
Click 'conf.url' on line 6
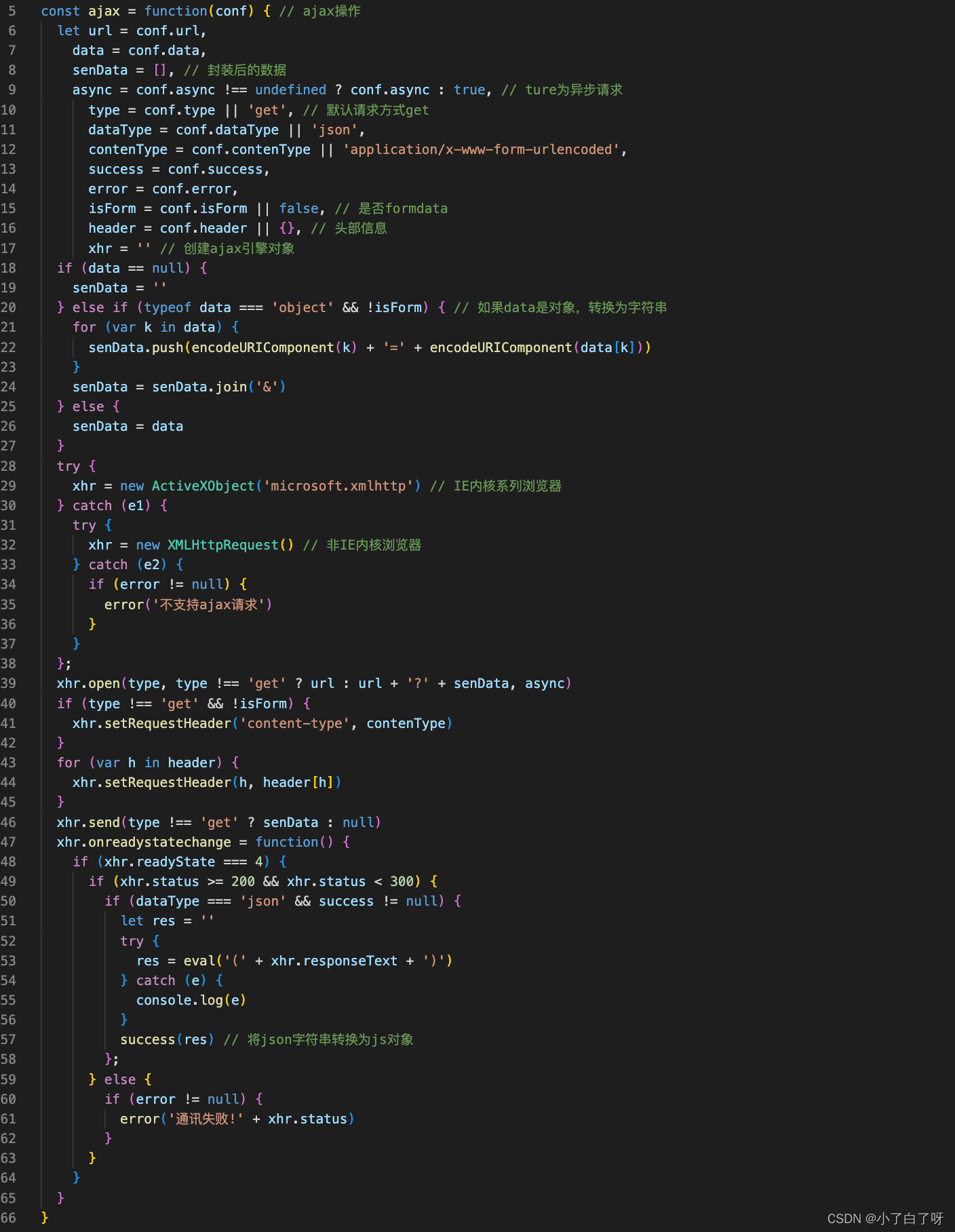click(x=168, y=31)
